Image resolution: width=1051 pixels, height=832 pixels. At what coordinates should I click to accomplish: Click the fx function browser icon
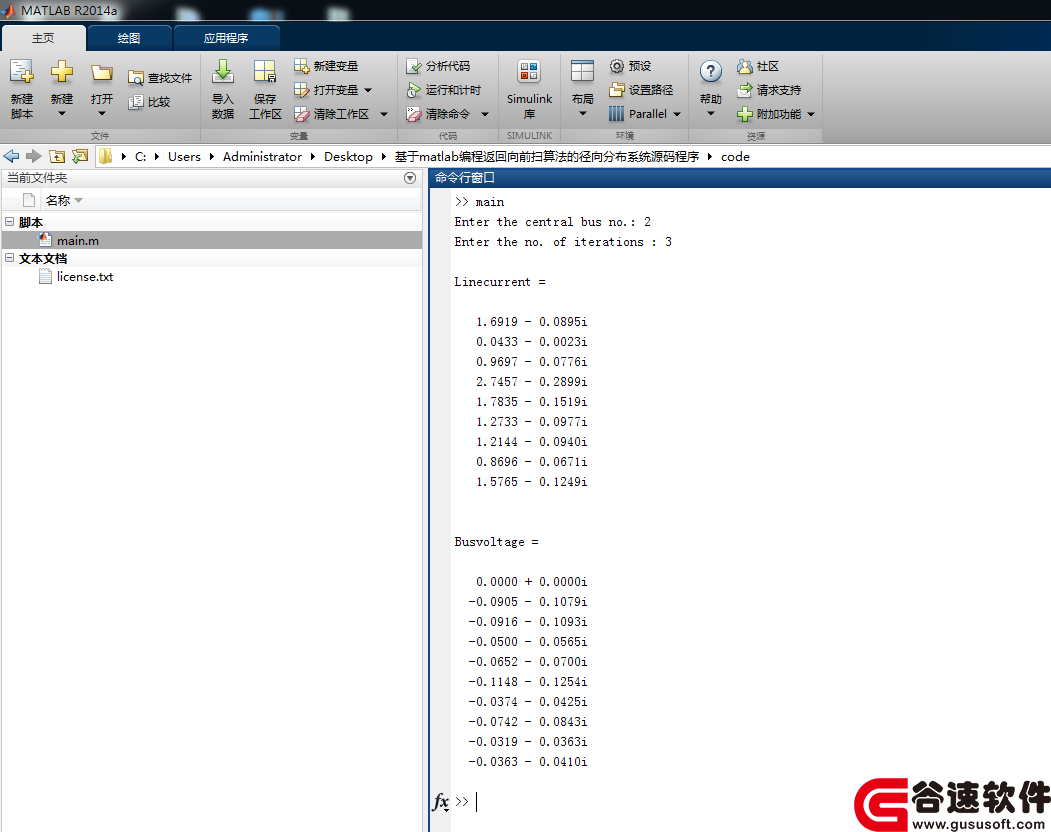point(440,802)
